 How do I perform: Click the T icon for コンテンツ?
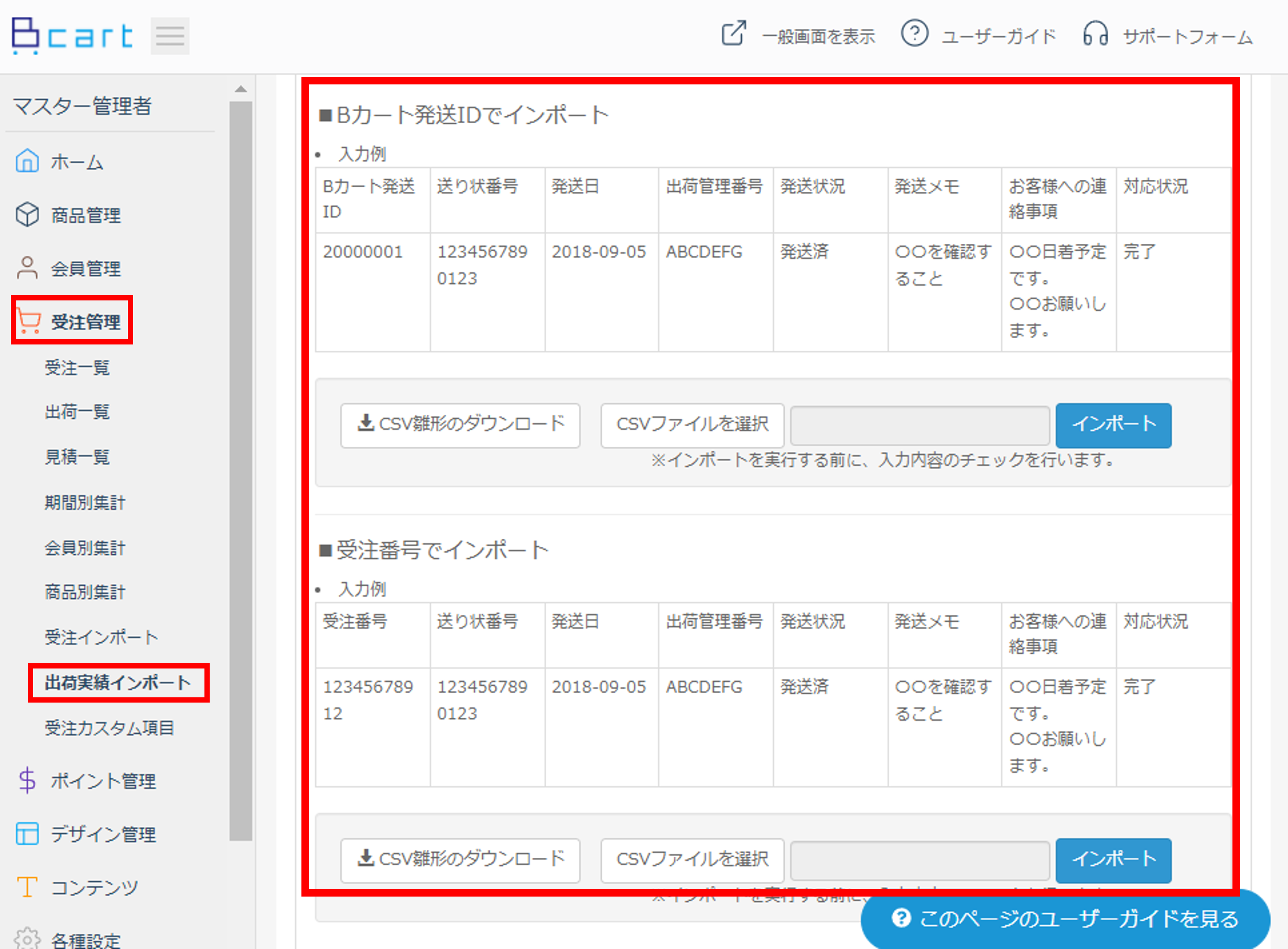click(x=27, y=887)
